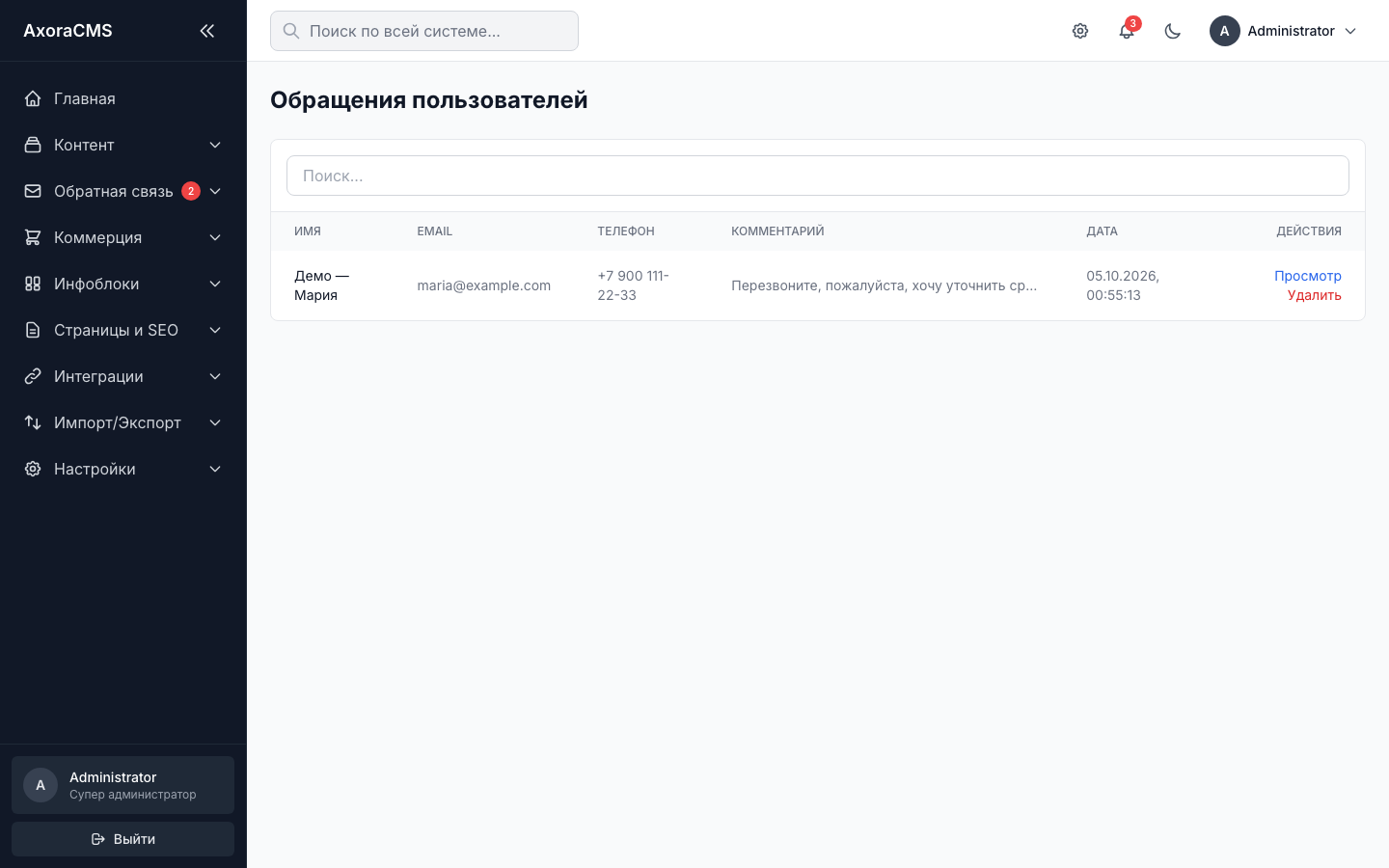The height and width of the screenshot is (868, 1389).
Task: Click the AxoraCMS logo text
Action: pyautogui.click(x=68, y=31)
